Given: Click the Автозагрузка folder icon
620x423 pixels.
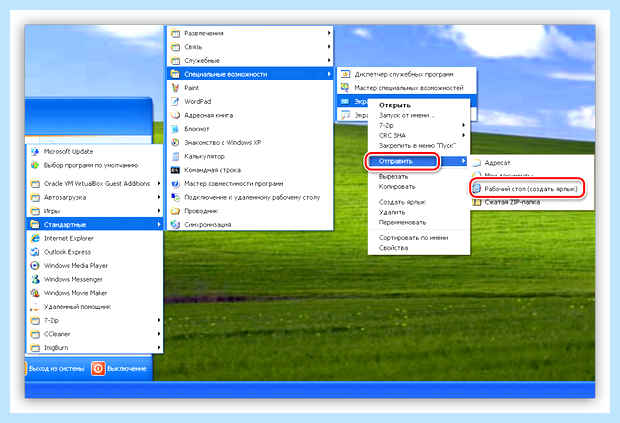Looking at the screenshot, I should point(35,197).
